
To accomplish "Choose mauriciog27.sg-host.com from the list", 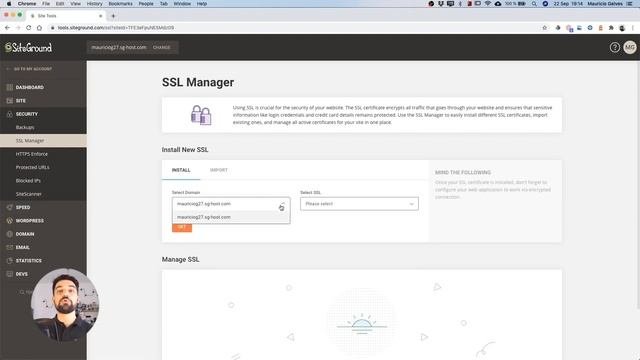I will [x=231, y=217].
